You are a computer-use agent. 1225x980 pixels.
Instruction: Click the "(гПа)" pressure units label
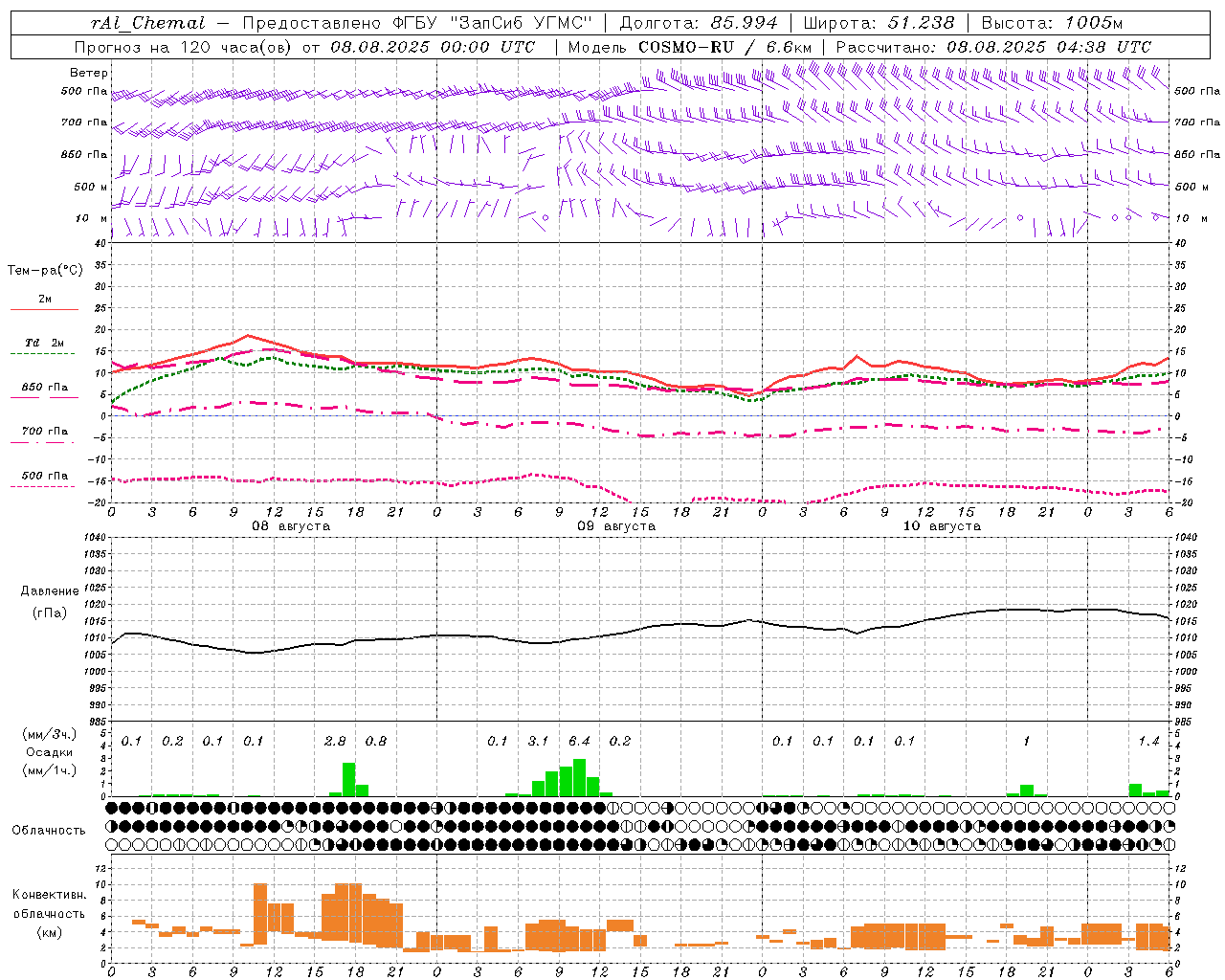[x=50, y=612]
